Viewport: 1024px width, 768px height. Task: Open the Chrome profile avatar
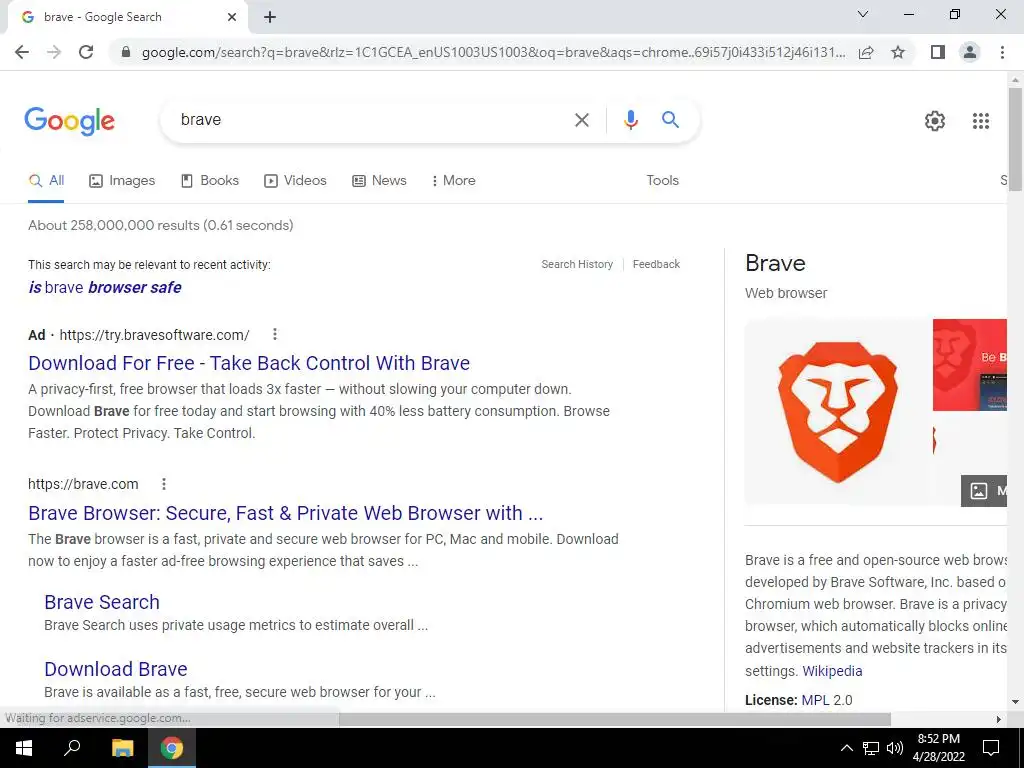pyautogui.click(x=970, y=52)
